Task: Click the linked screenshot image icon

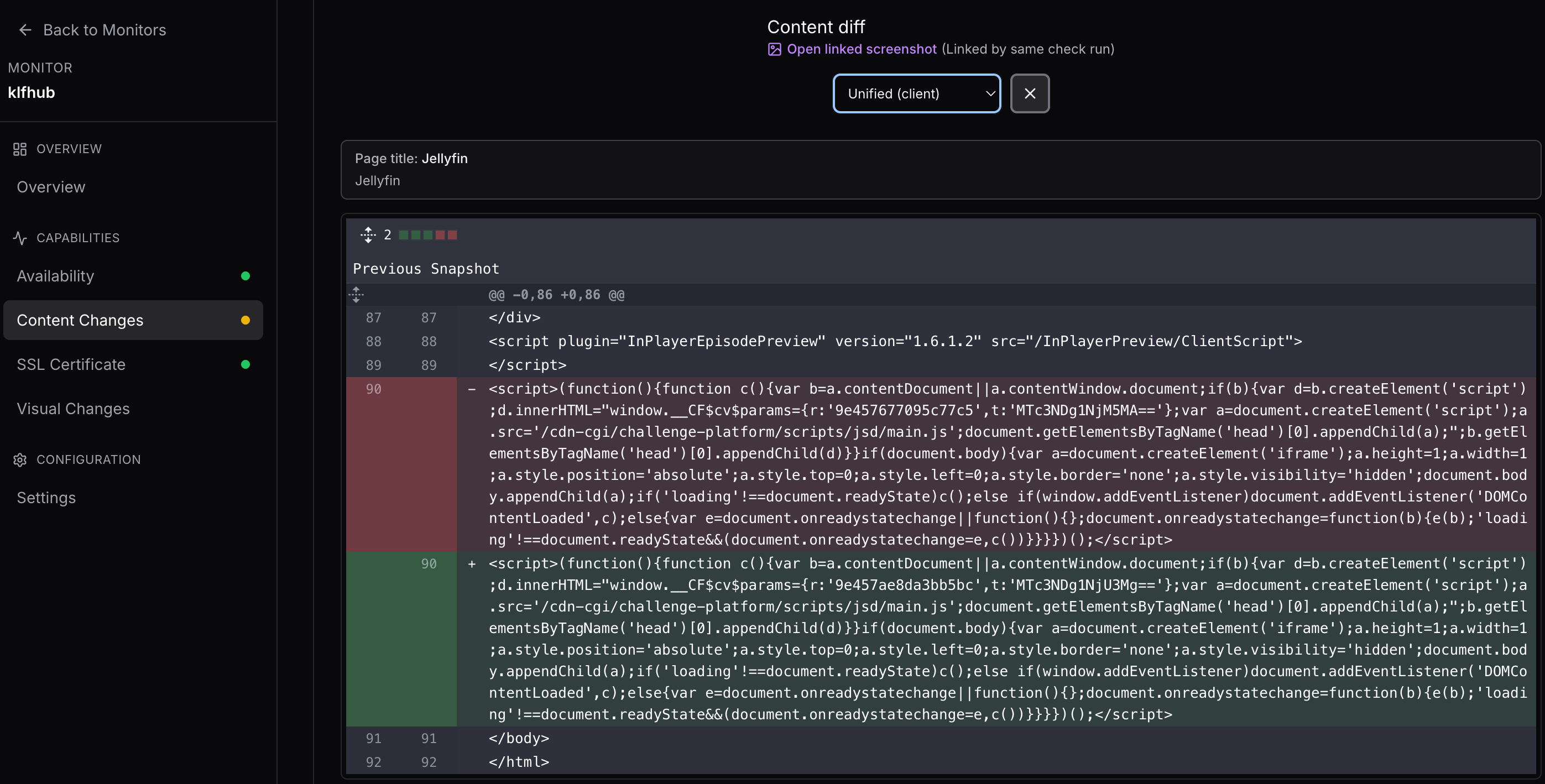Action: point(774,49)
